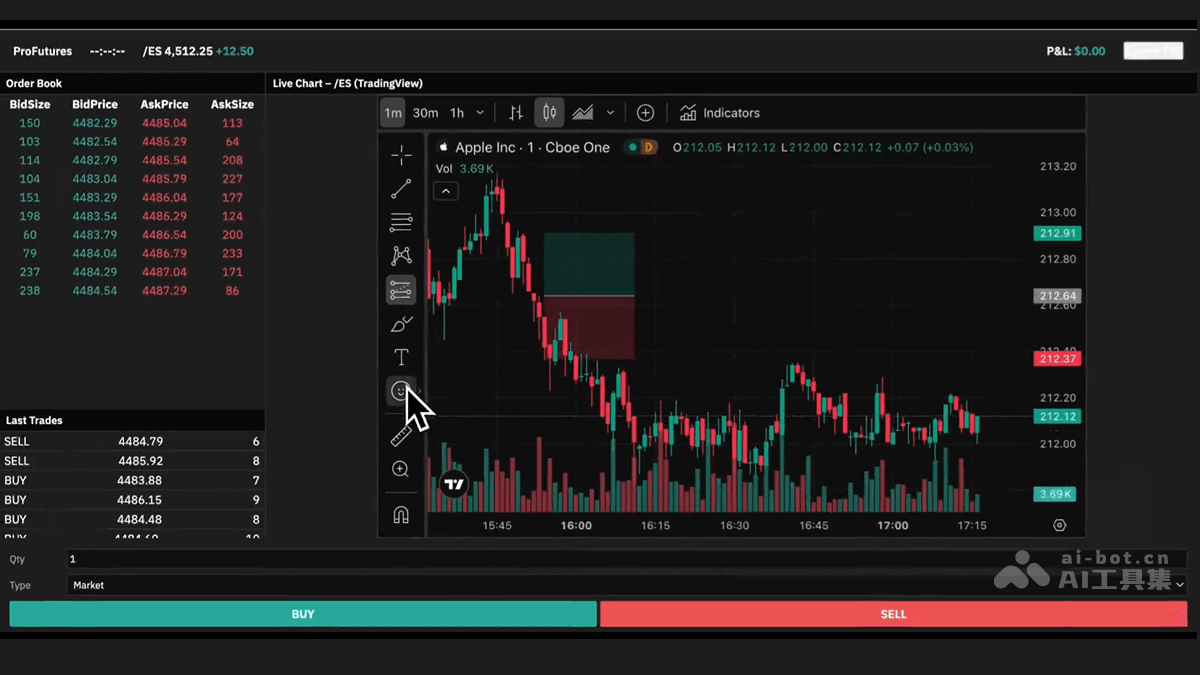This screenshot has height=675, width=1200.
Task: Switch to the 30m timeframe
Action: click(425, 113)
